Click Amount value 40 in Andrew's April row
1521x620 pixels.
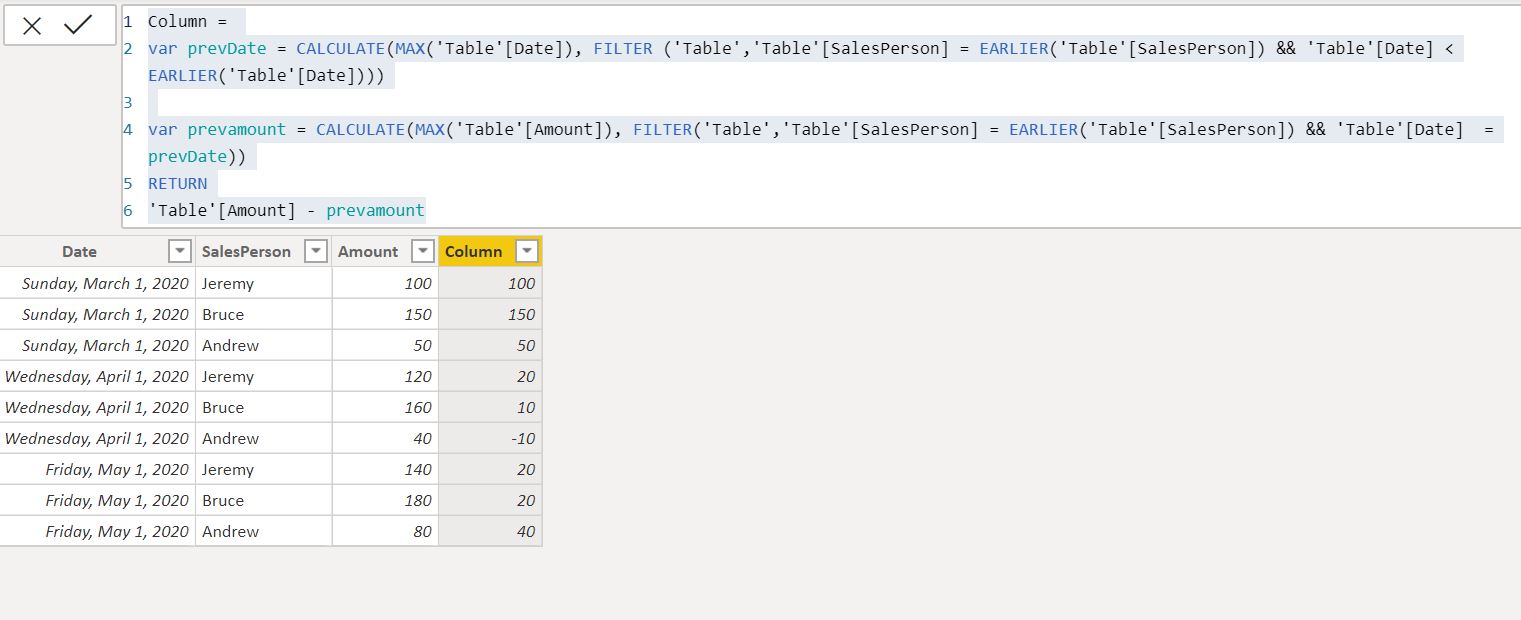pos(385,438)
